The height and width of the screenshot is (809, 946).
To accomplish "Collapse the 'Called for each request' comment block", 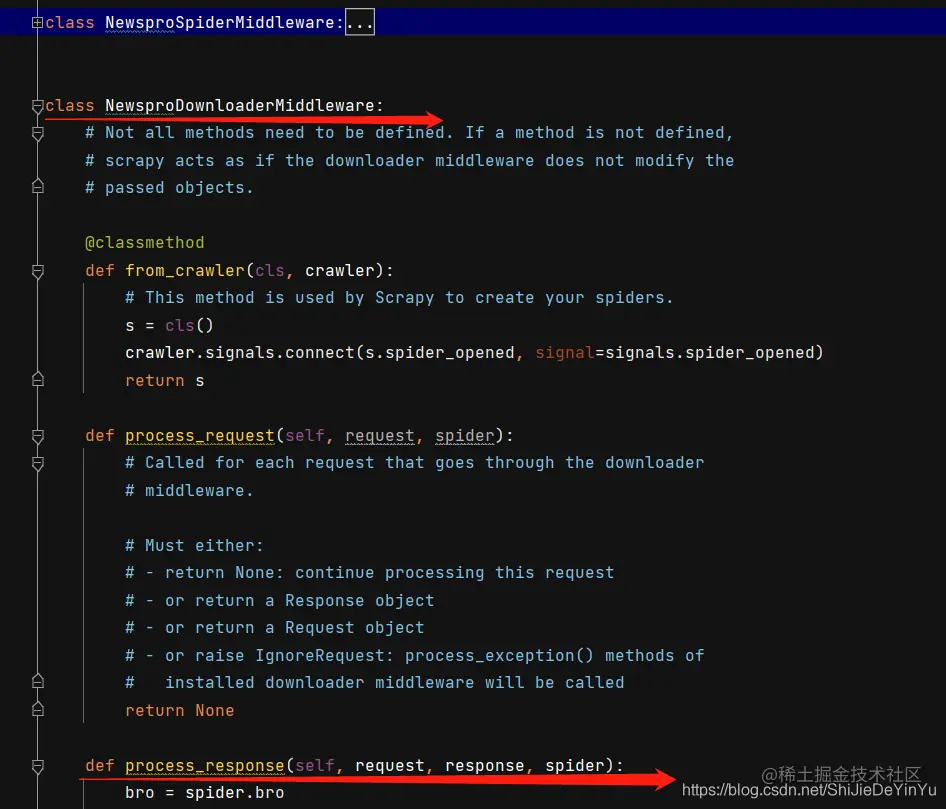I will tap(37, 463).
